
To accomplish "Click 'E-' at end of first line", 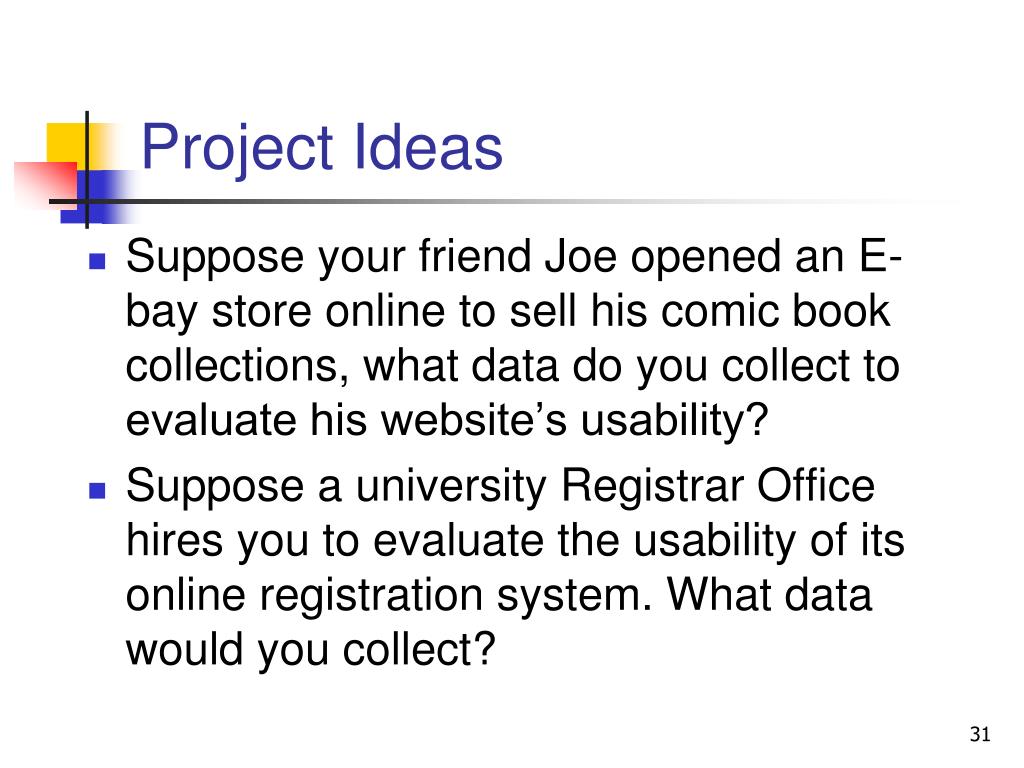I will (880, 256).
